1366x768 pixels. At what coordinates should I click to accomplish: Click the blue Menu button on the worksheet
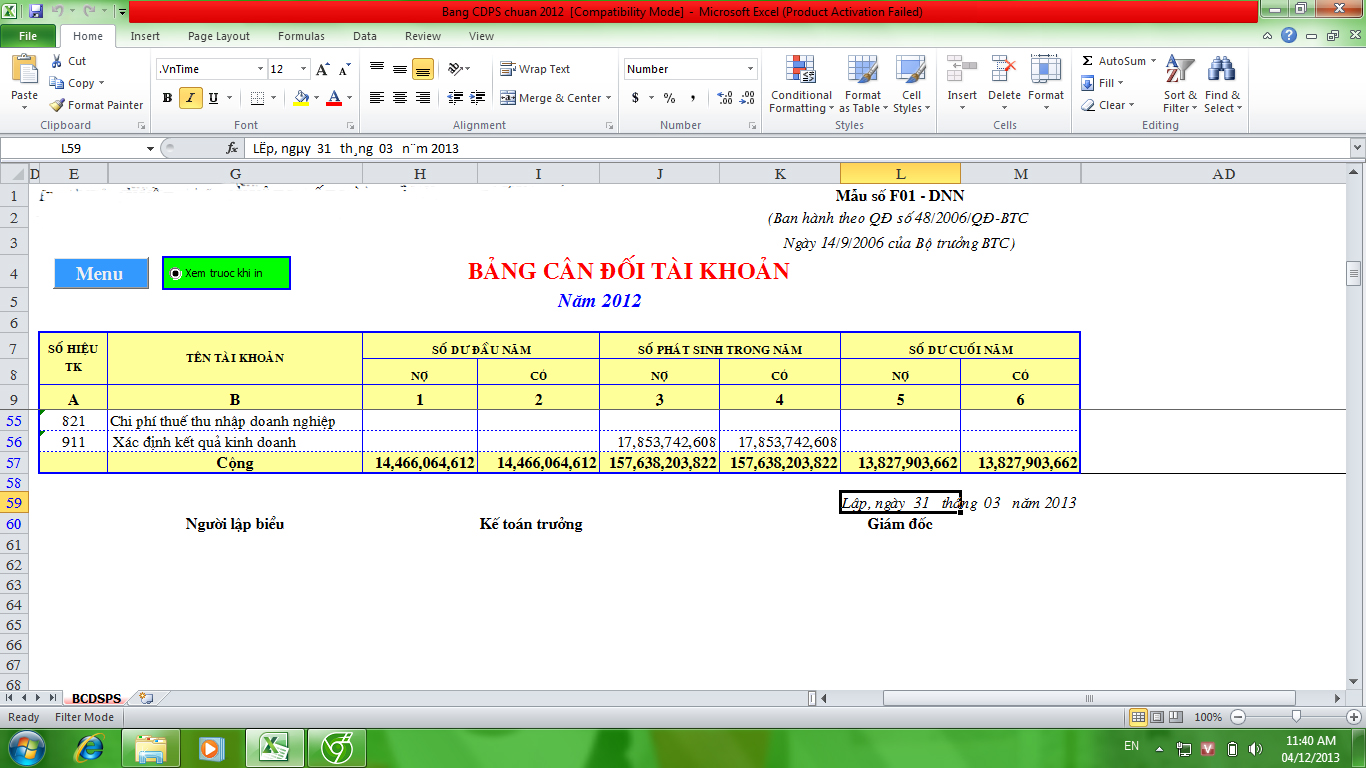pyautogui.click(x=100, y=272)
